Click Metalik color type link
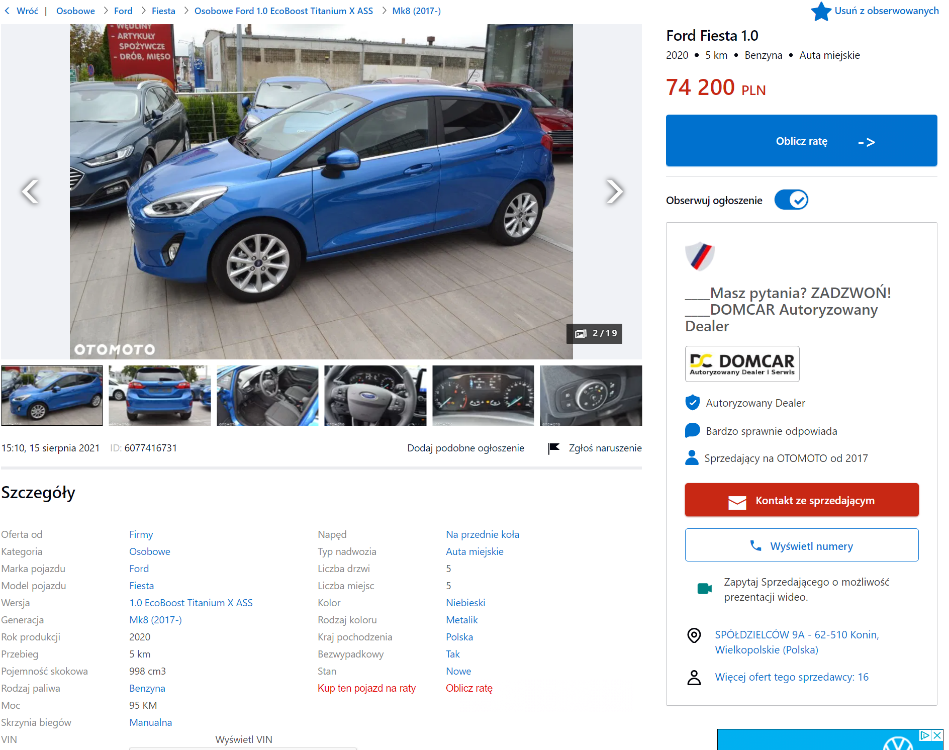The image size is (949, 750). coord(462,620)
